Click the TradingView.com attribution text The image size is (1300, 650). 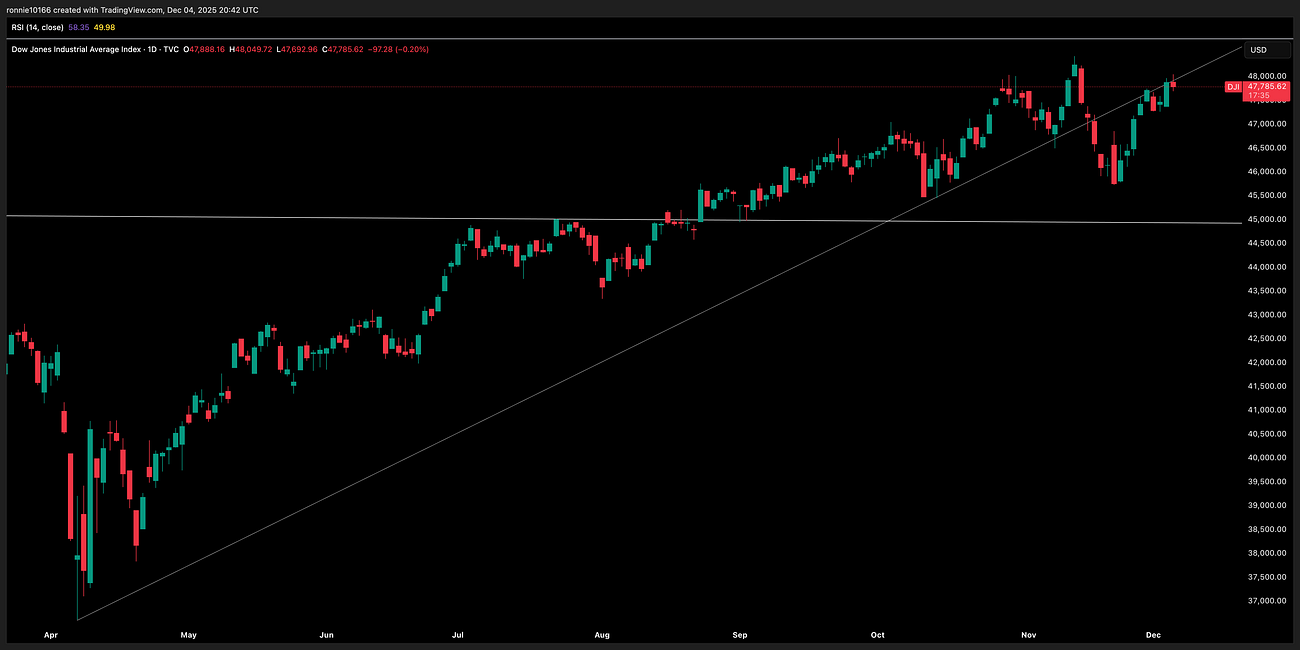pos(130,9)
